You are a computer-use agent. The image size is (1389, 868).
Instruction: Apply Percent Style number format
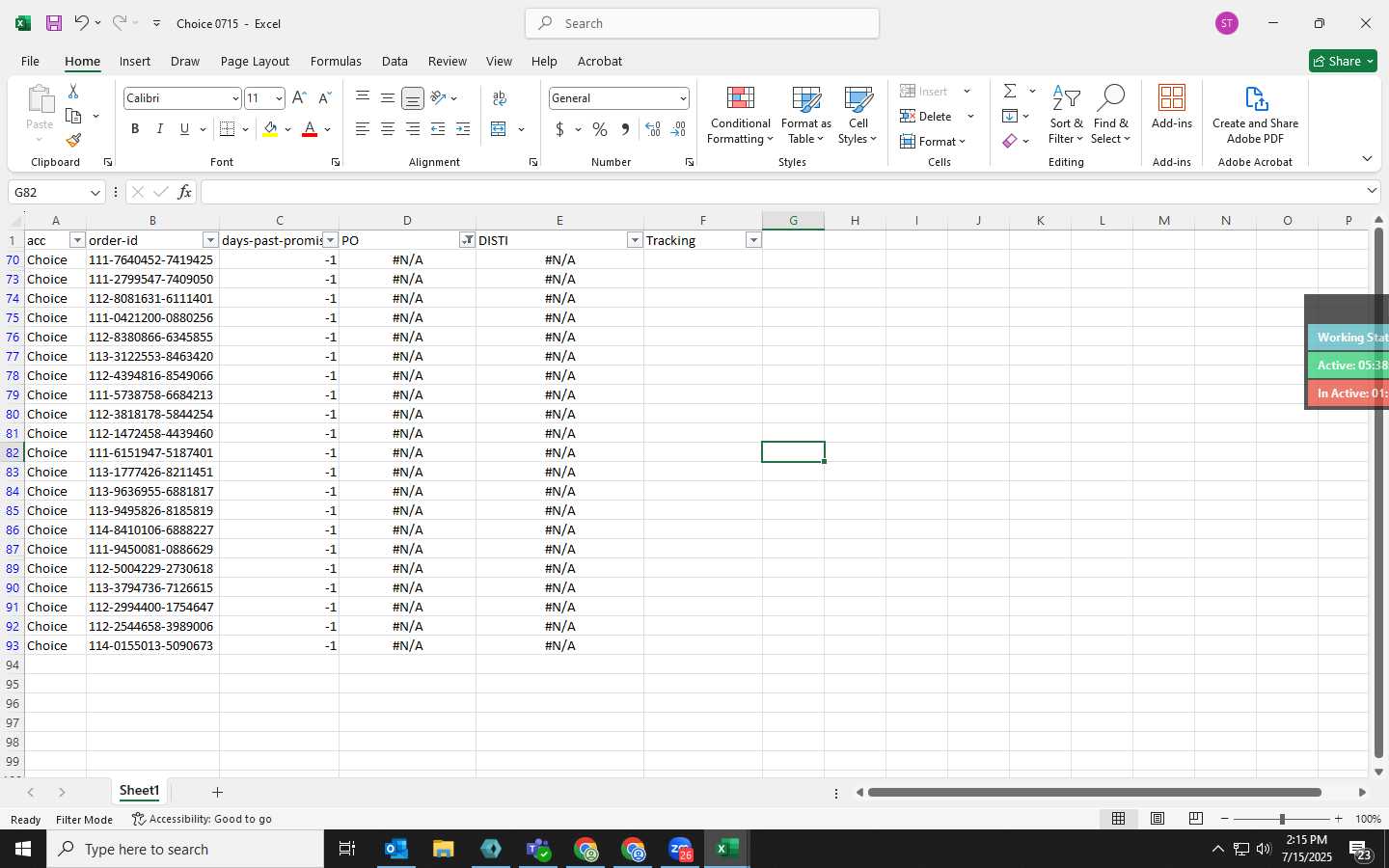point(600,129)
